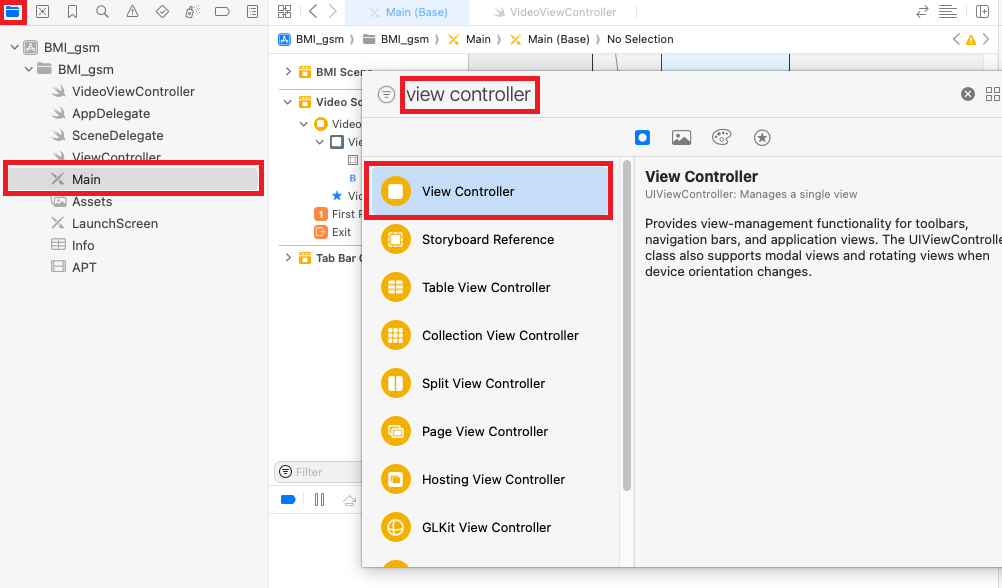The height and width of the screenshot is (588, 1002).
Task: Click the outline Filter field
Action: (x=318, y=472)
